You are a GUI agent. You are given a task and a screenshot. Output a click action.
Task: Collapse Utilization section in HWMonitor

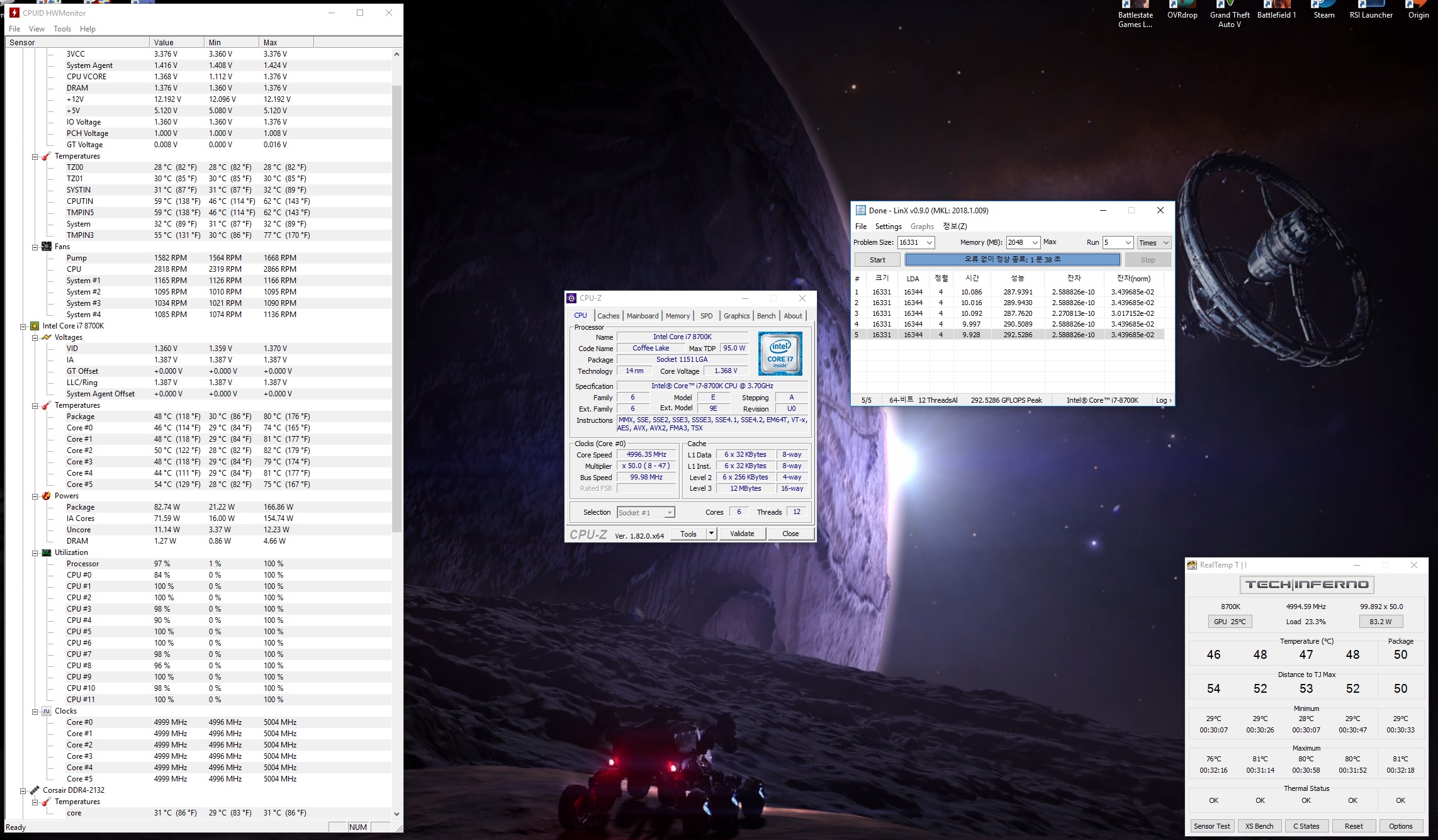pyautogui.click(x=35, y=552)
